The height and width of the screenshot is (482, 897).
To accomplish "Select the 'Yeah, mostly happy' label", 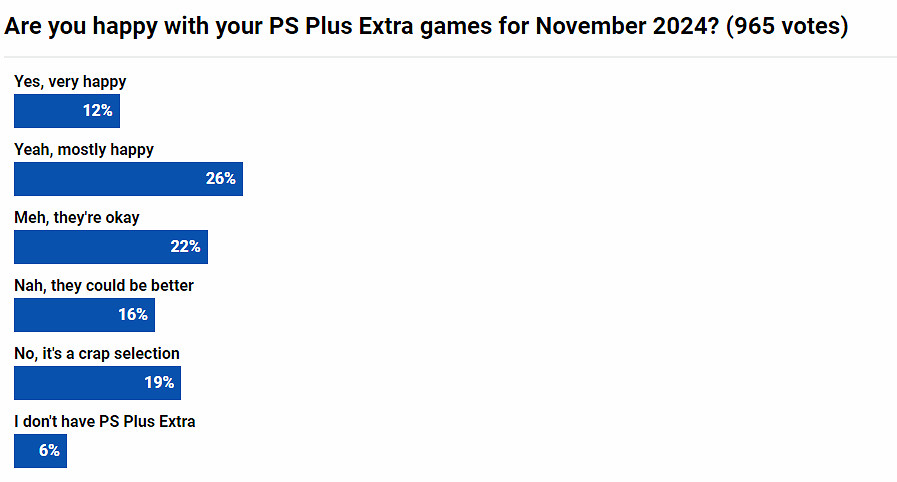I will (84, 150).
